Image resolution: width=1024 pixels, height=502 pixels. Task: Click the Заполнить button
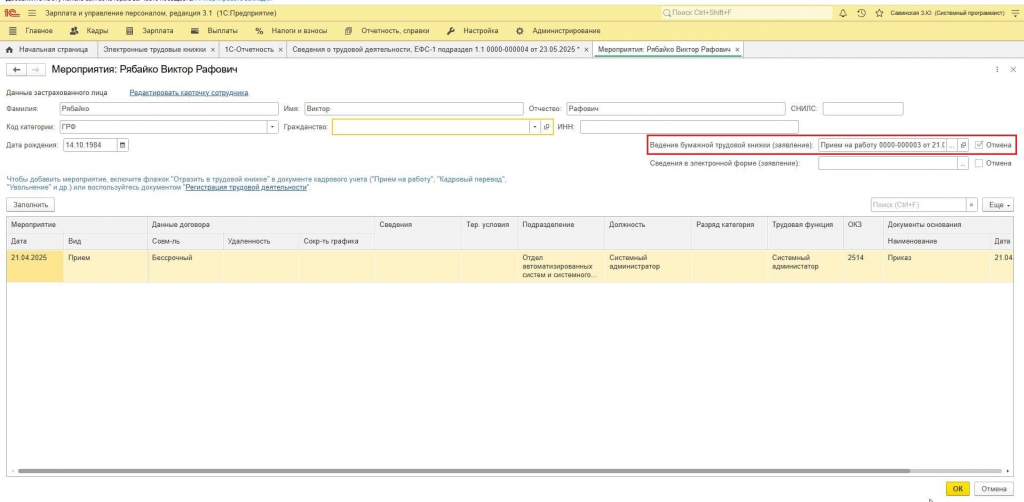[x=31, y=205]
